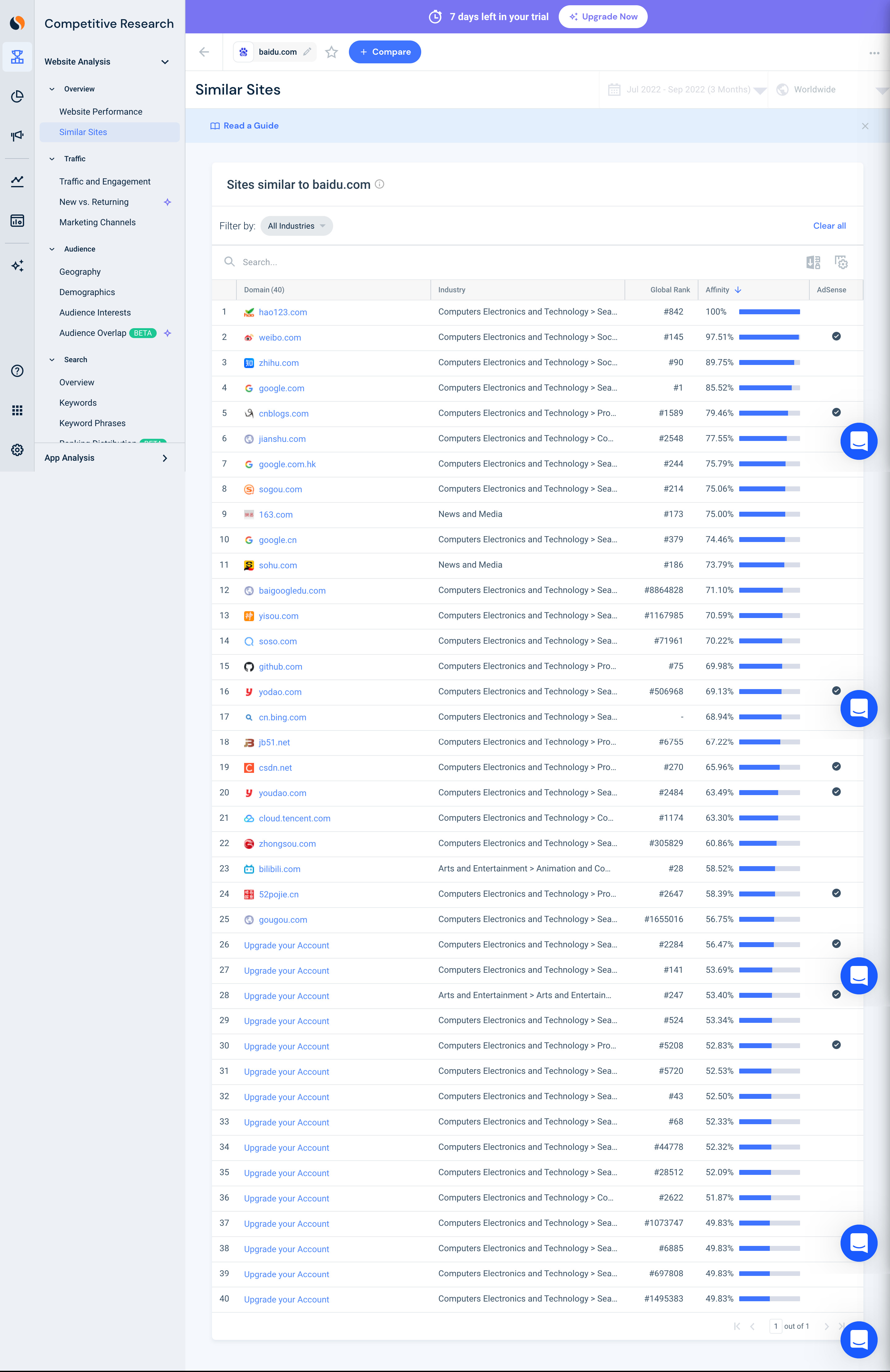Screen dimensions: 890x1372
Task: Click the AdSense check mark for weibo.com
Action: (836, 337)
